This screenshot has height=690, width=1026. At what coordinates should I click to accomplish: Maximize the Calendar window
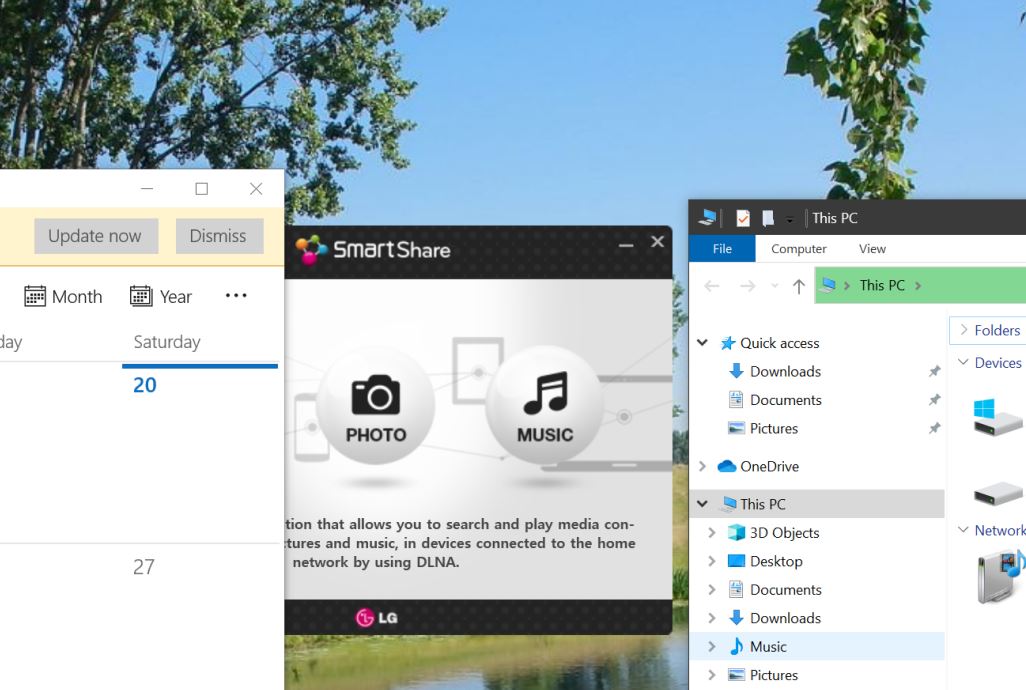pyautogui.click(x=202, y=189)
